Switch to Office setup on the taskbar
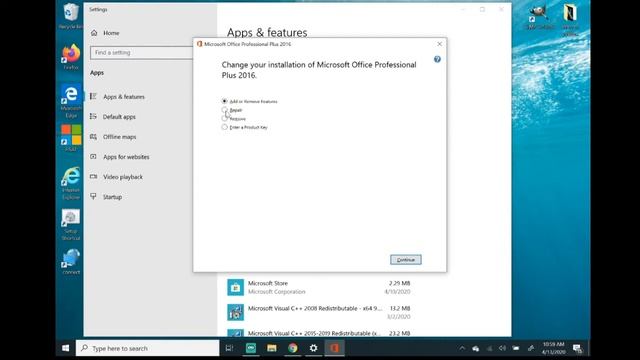 (334, 348)
